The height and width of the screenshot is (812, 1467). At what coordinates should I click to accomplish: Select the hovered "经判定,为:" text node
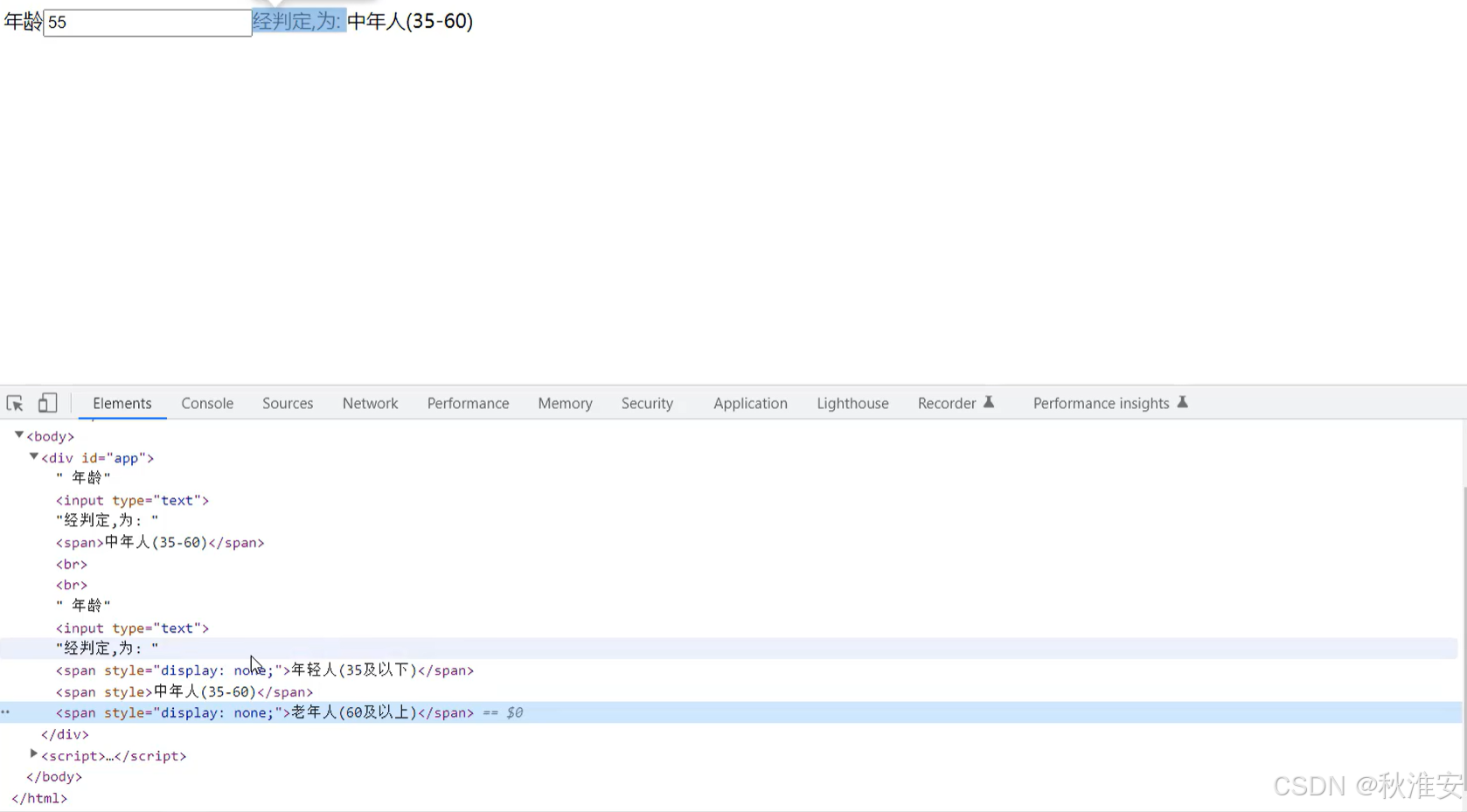pyautogui.click(x=108, y=649)
